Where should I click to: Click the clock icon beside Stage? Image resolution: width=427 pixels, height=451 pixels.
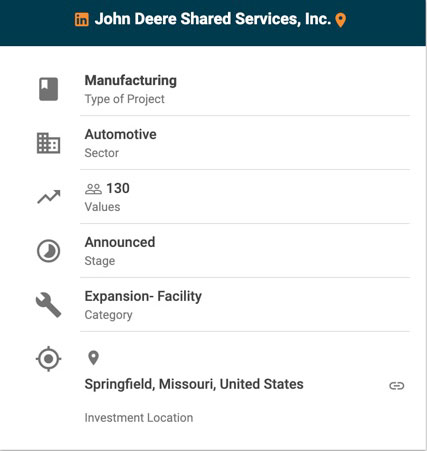(49, 251)
